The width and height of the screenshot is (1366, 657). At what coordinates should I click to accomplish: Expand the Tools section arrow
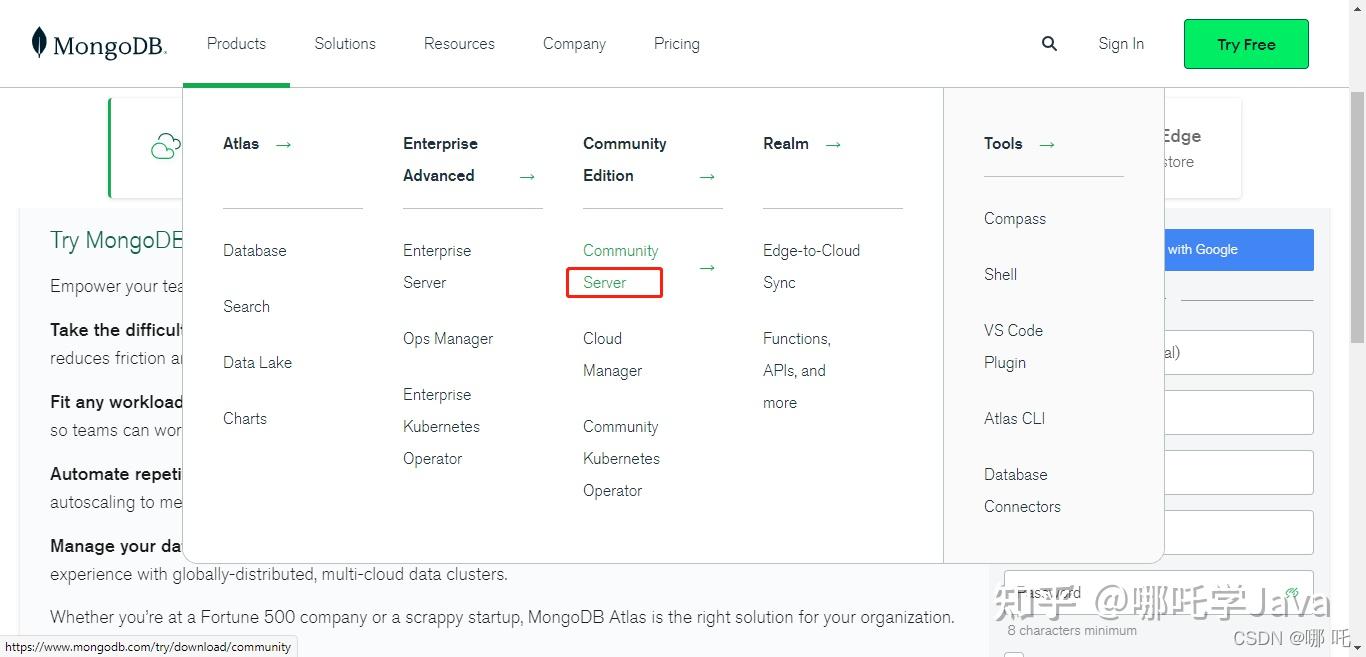(x=1047, y=144)
